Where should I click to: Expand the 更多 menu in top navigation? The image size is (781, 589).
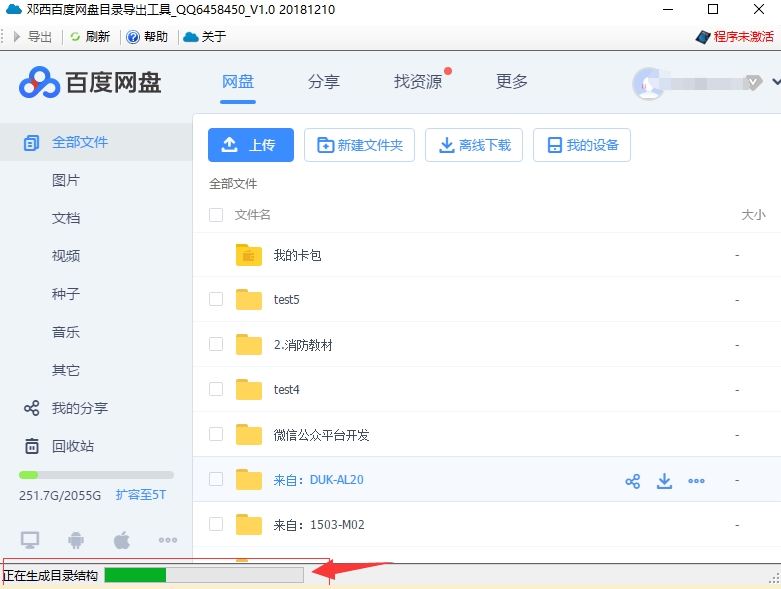[x=512, y=82]
